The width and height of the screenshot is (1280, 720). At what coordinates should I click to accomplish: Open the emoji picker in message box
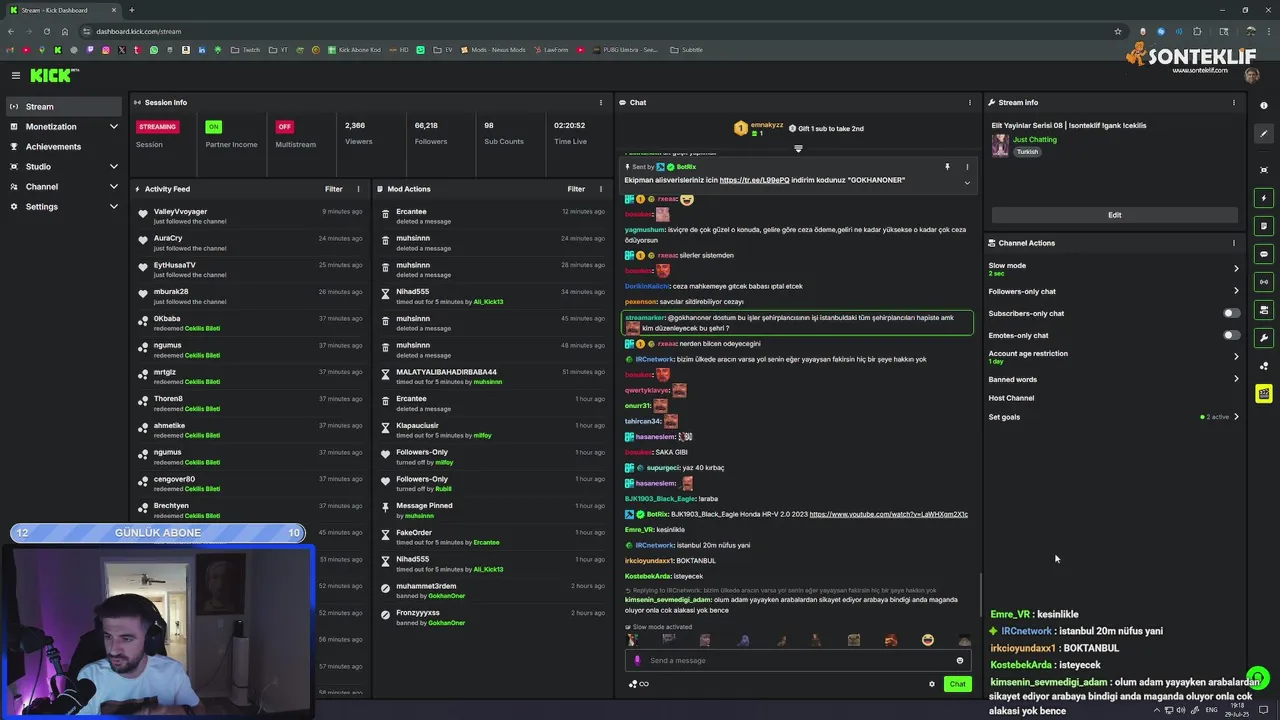click(x=960, y=660)
